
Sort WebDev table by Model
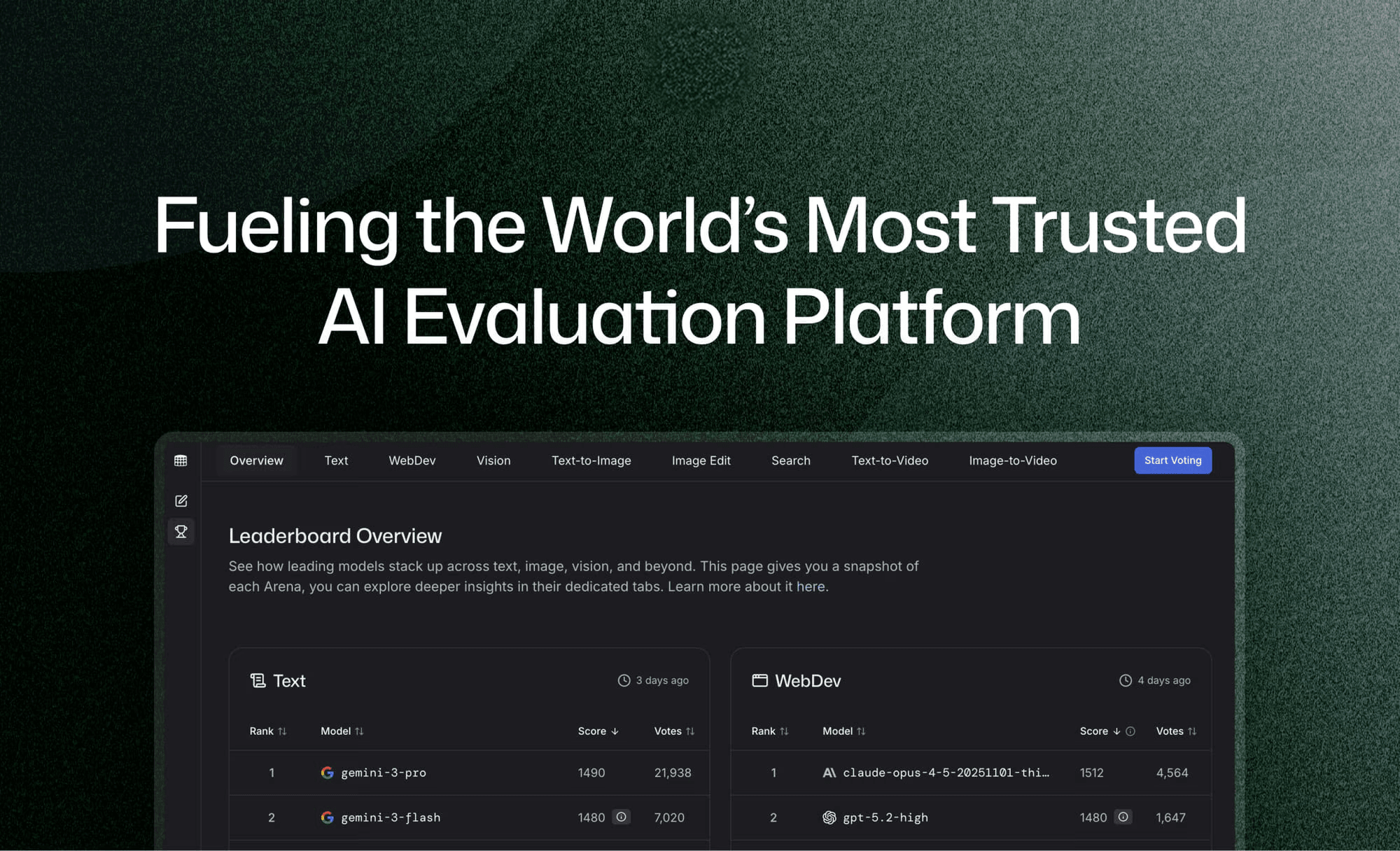tap(844, 731)
